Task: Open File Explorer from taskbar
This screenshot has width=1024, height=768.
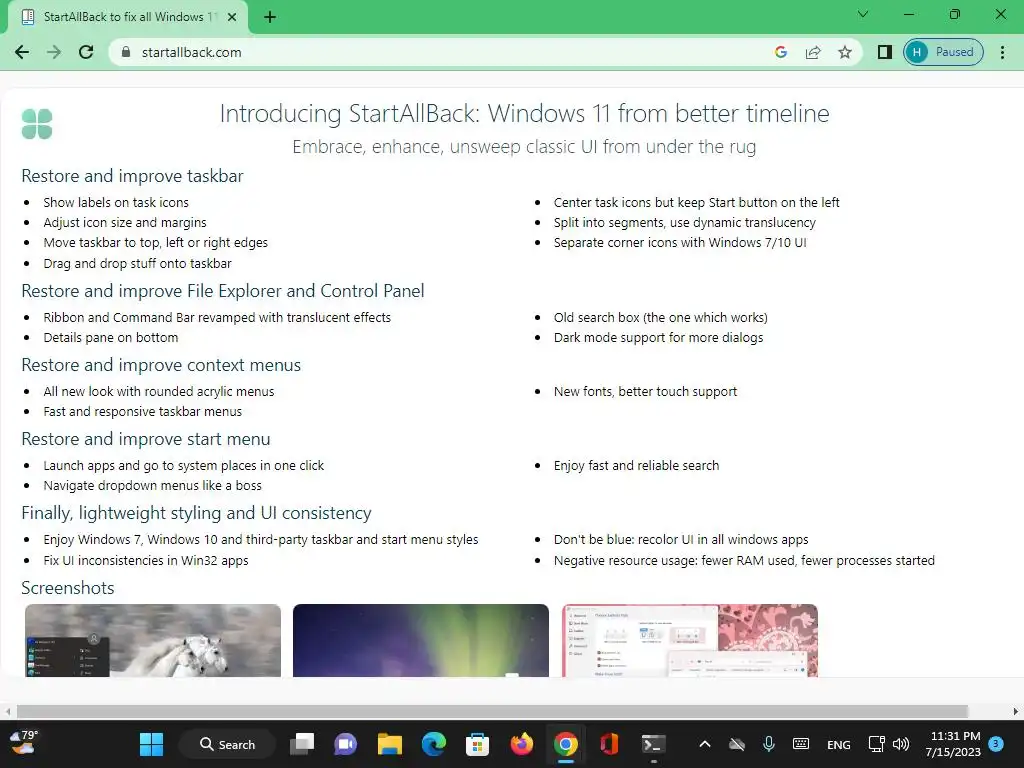Action: click(390, 744)
